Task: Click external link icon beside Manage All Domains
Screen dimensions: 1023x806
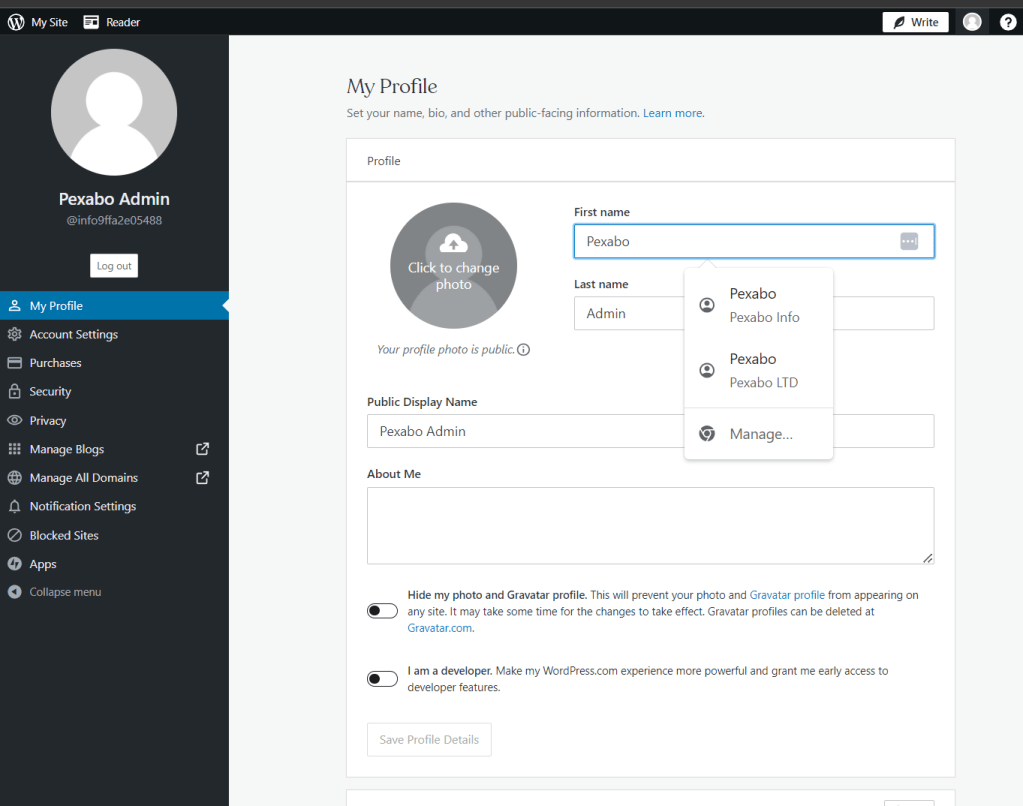Action: point(203,478)
